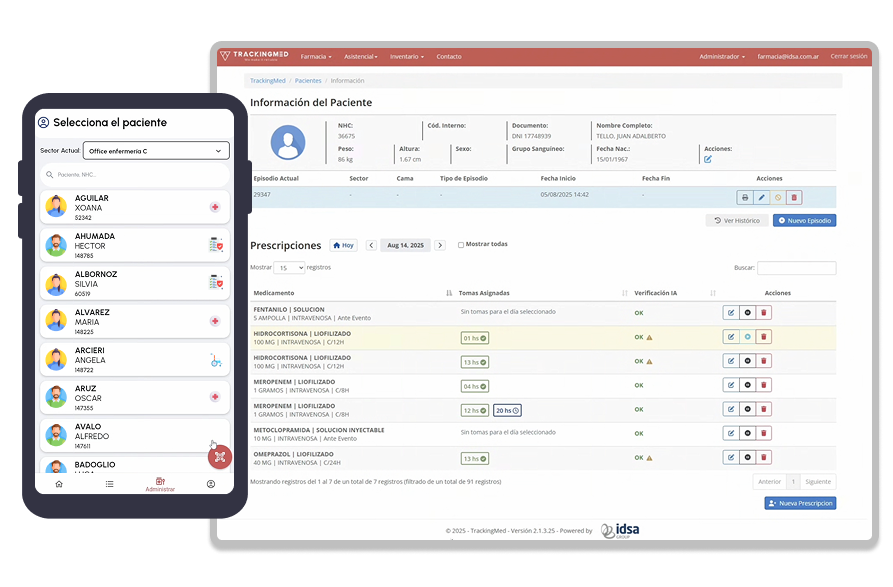This screenshot has width=893, height=587.
Task: Expand the Administrador user menu
Action: (721, 57)
